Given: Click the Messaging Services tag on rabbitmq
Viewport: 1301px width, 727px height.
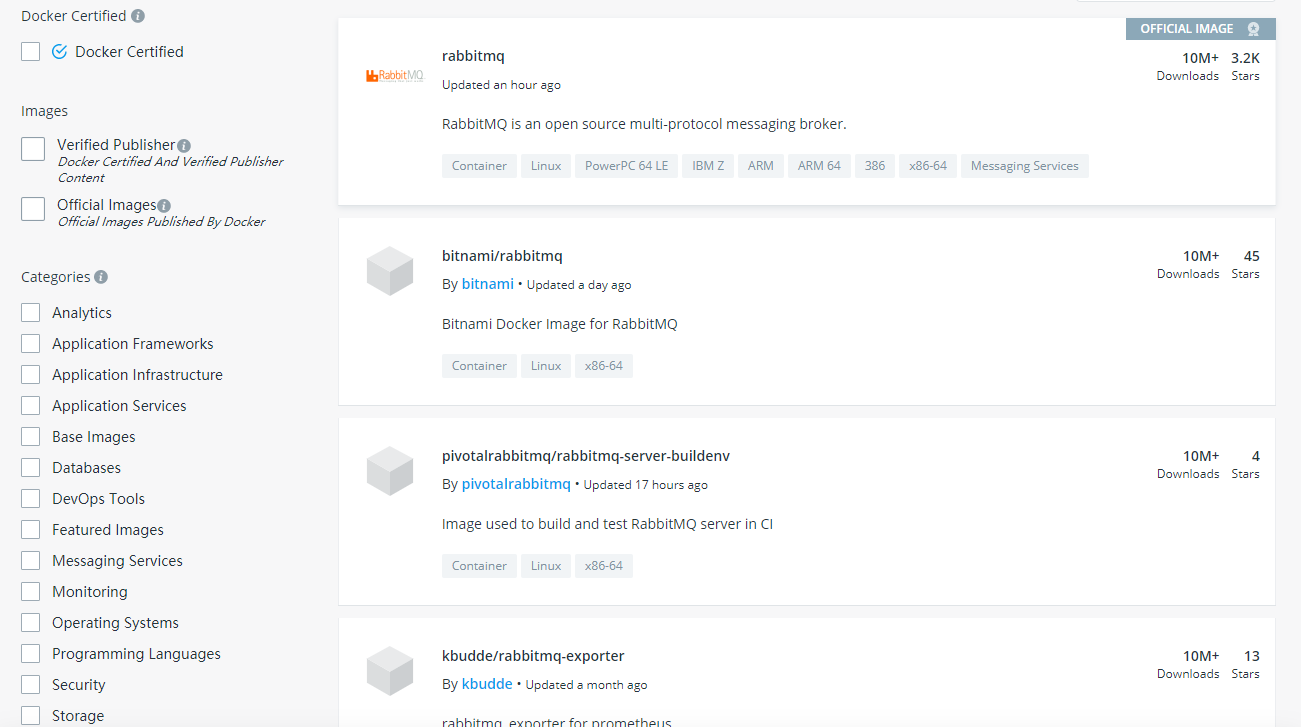Looking at the screenshot, I should tap(1025, 166).
